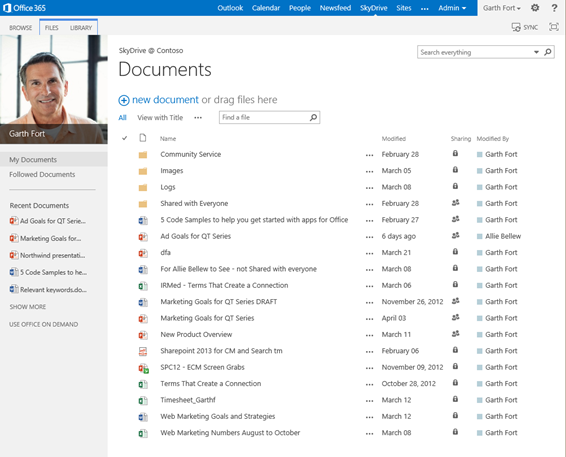566x457 pixels.
Task: Click PowerPoint icon beside Northwind presentation recent item
Action: [x=14, y=255]
